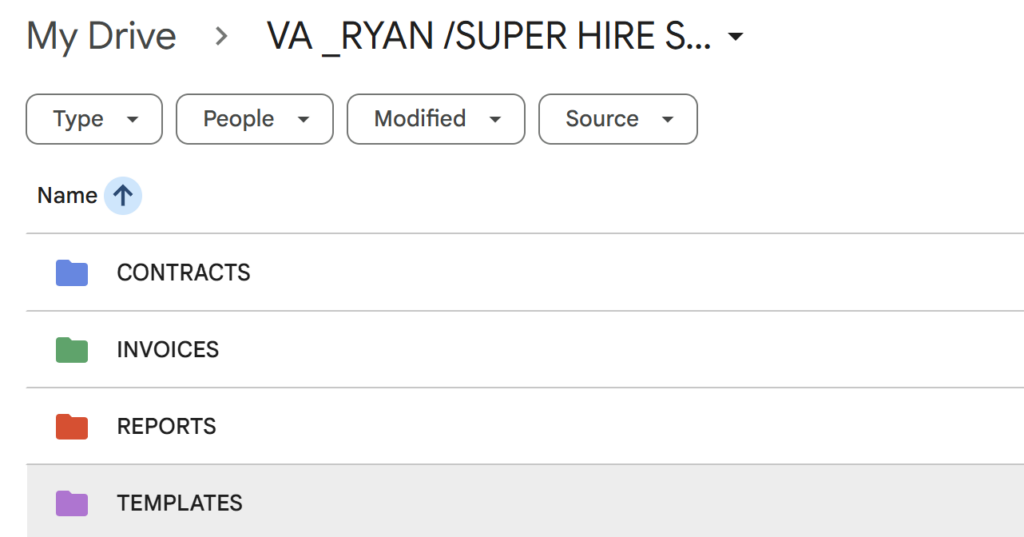Click the breadcrumb chevron separator after My Drive
Viewport: 1024px width, 537px height.
(221, 37)
